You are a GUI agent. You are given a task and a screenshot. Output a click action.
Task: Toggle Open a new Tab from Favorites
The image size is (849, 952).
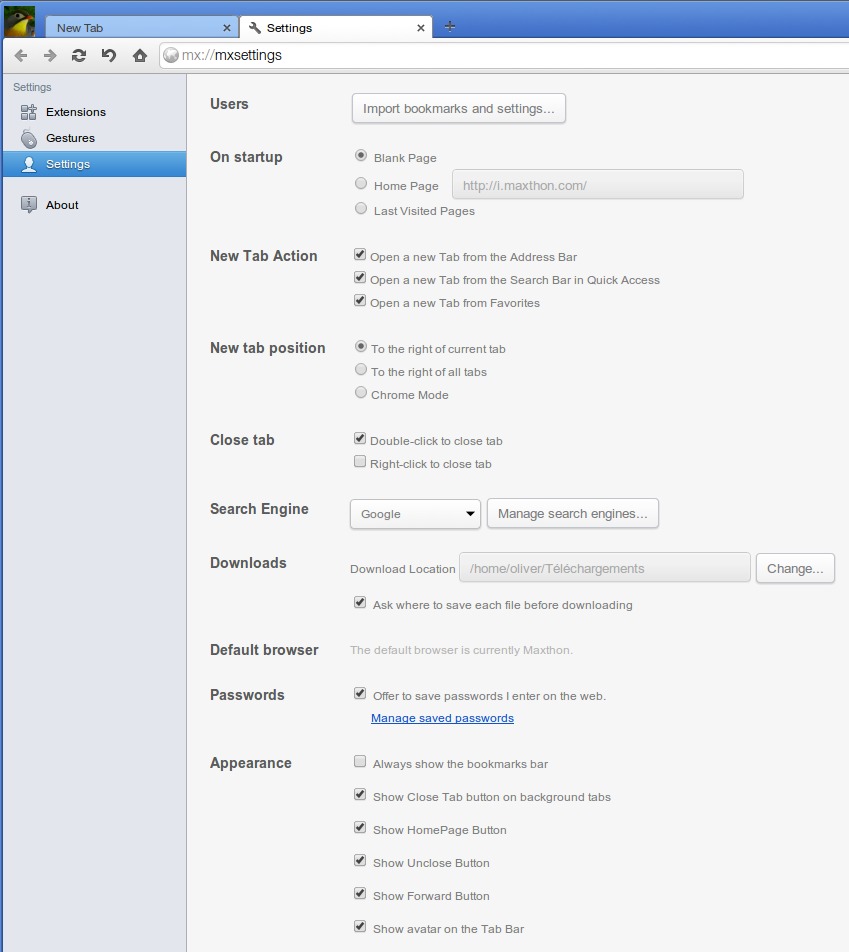tap(360, 301)
